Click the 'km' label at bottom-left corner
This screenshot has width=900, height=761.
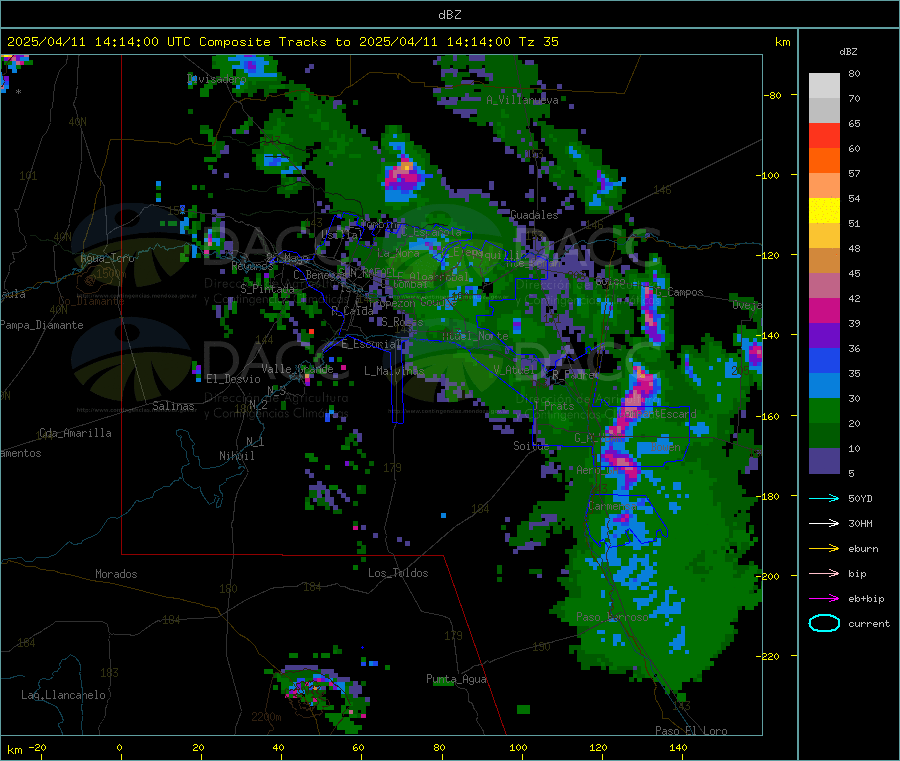(15, 750)
